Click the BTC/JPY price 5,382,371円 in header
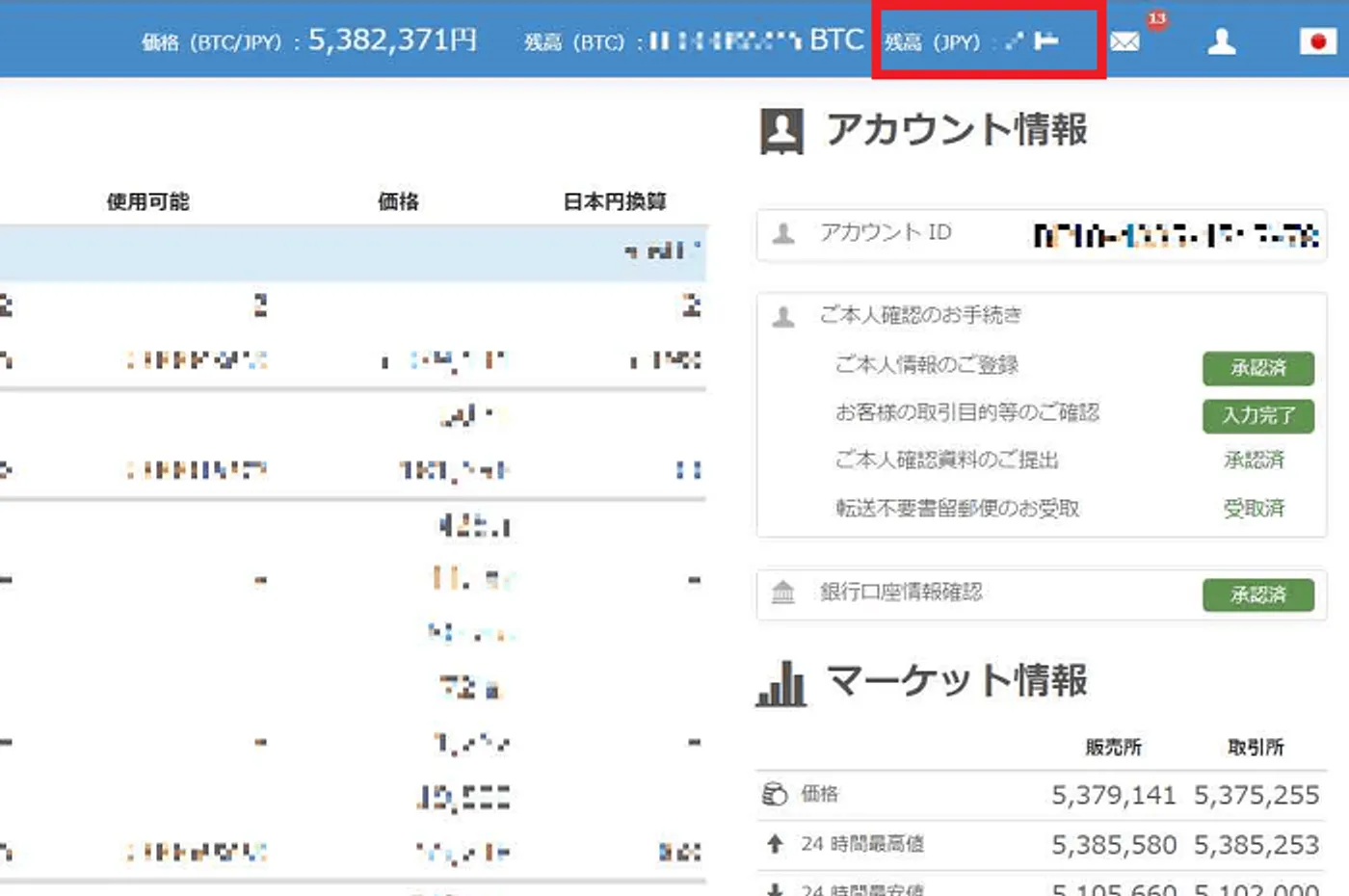 pyautogui.click(x=392, y=40)
